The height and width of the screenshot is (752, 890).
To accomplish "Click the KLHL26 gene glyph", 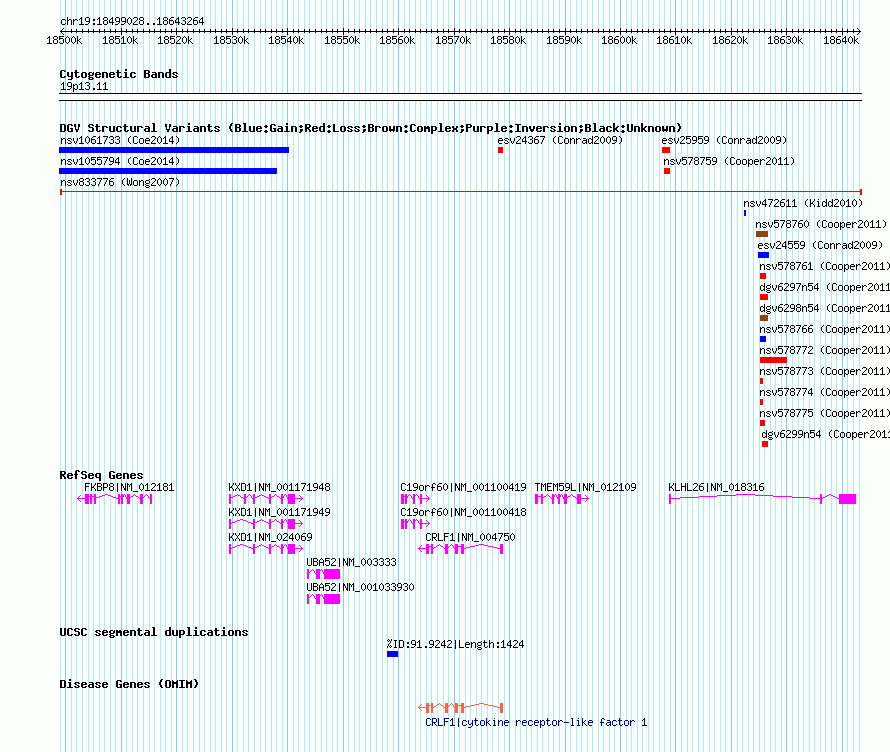I will pos(762,499).
